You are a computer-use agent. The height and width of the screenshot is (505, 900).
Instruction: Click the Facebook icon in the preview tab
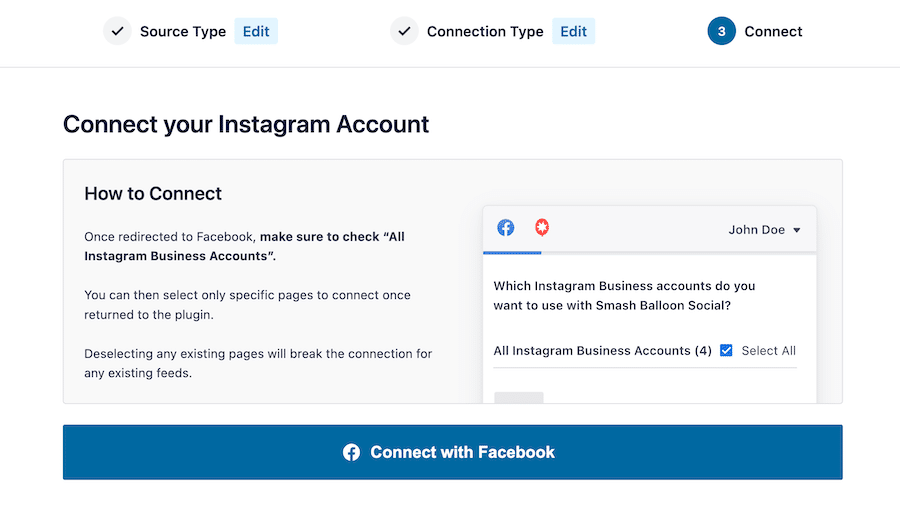[506, 228]
